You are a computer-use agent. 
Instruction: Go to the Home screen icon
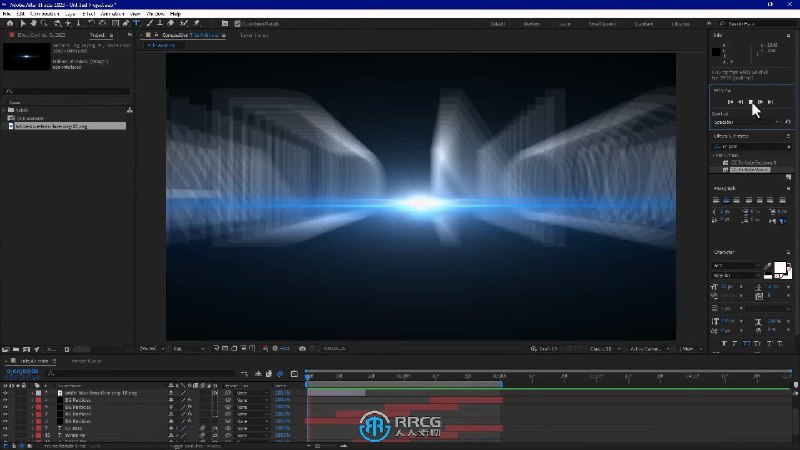pyautogui.click(x=10, y=23)
